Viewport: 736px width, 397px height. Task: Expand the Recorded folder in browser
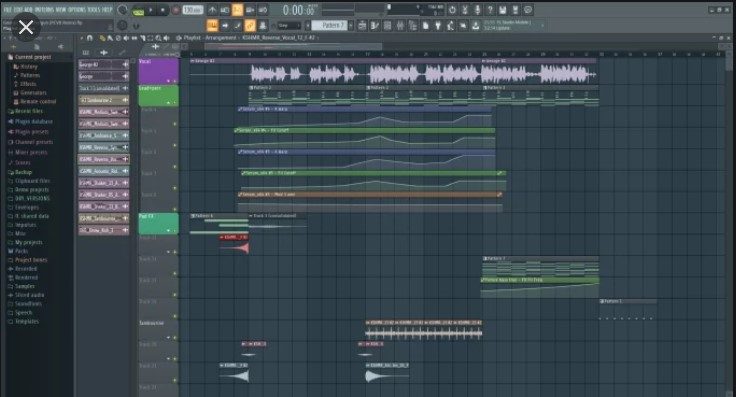coord(22,268)
